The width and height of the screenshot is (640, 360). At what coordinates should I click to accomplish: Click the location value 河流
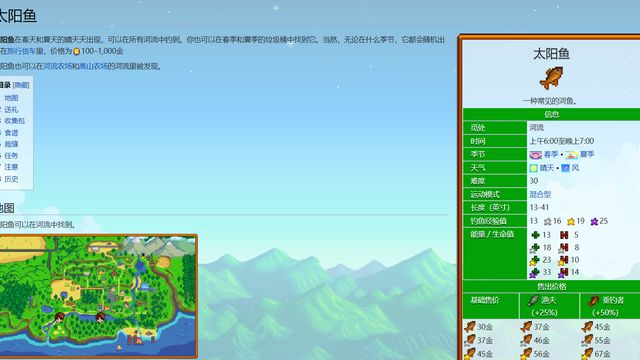tap(537, 128)
